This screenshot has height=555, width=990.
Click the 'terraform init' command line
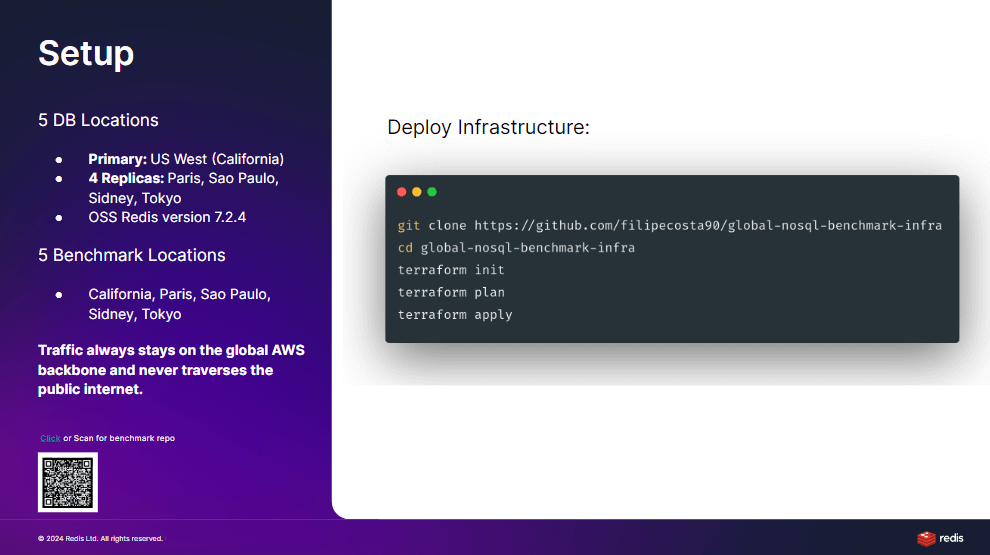point(451,270)
